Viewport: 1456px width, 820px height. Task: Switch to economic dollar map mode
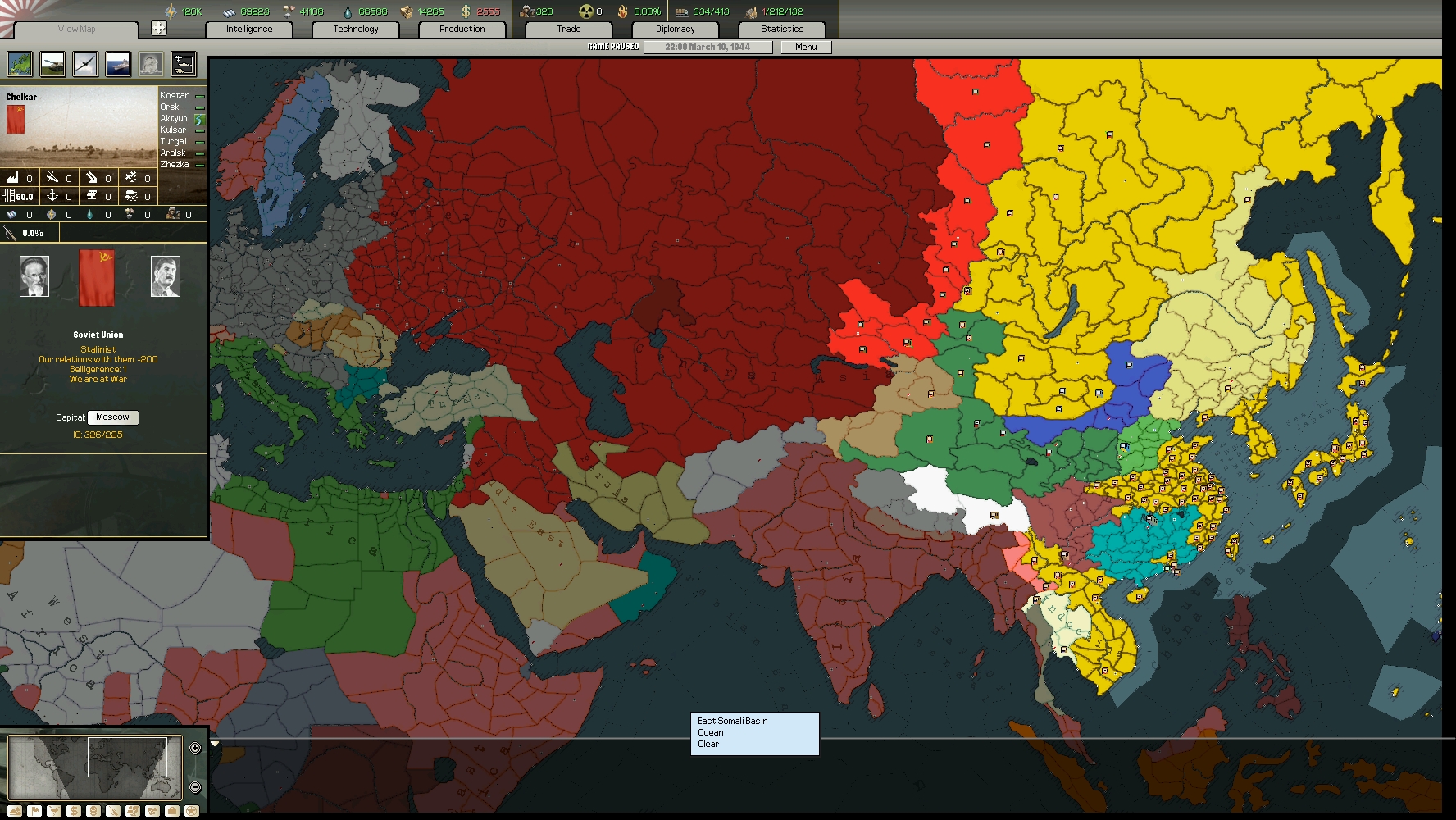tap(74, 811)
